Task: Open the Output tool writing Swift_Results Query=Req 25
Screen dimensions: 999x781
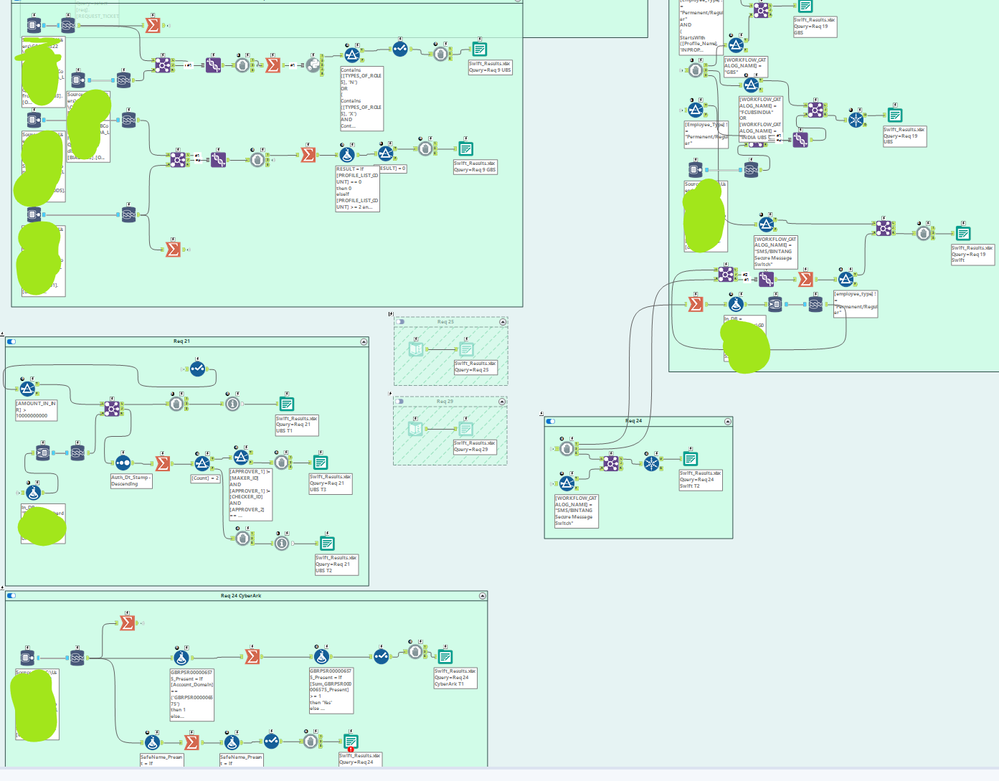Action: point(466,349)
